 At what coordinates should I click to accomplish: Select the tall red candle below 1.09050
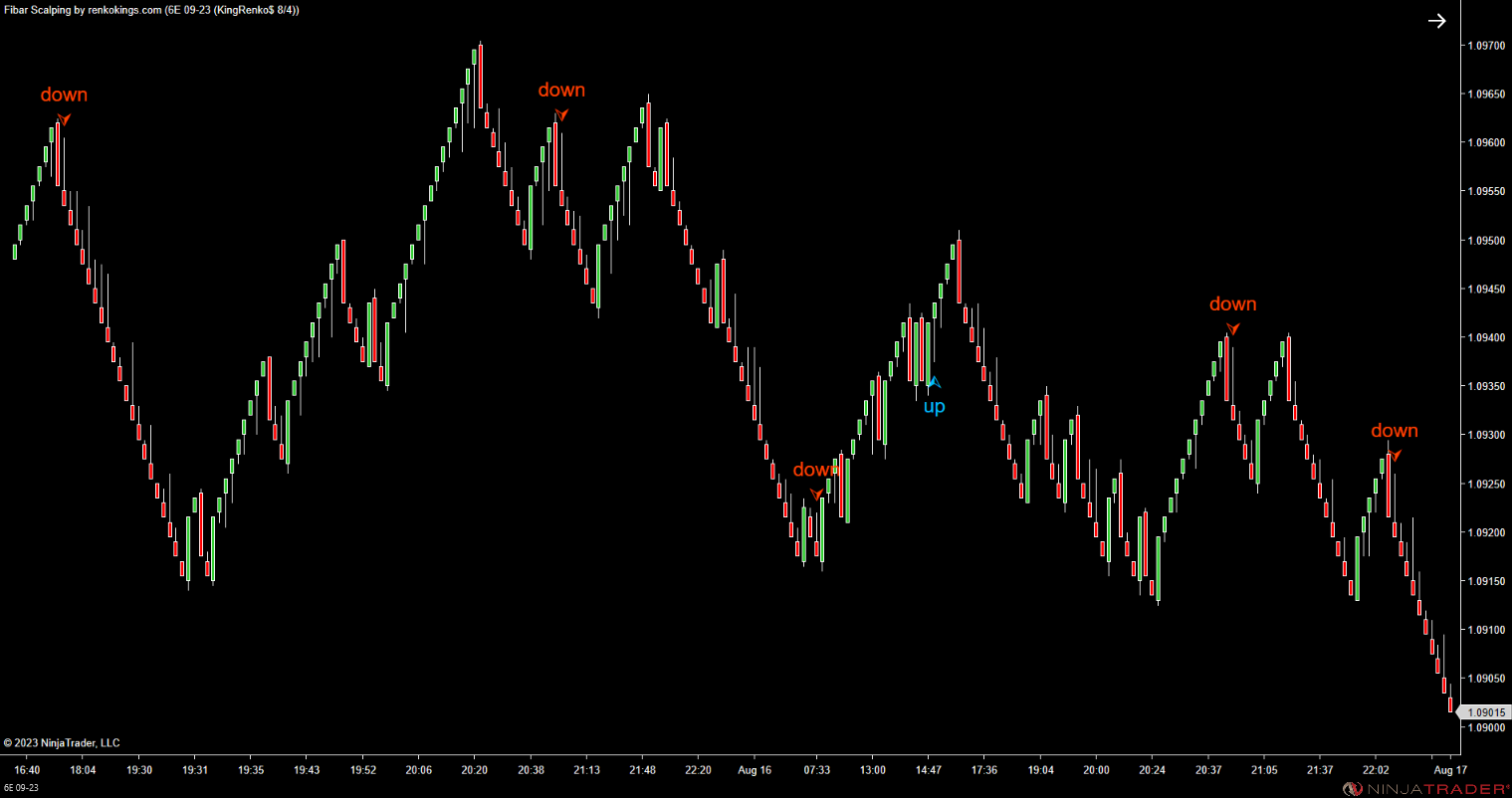[x=1445, y=687]
